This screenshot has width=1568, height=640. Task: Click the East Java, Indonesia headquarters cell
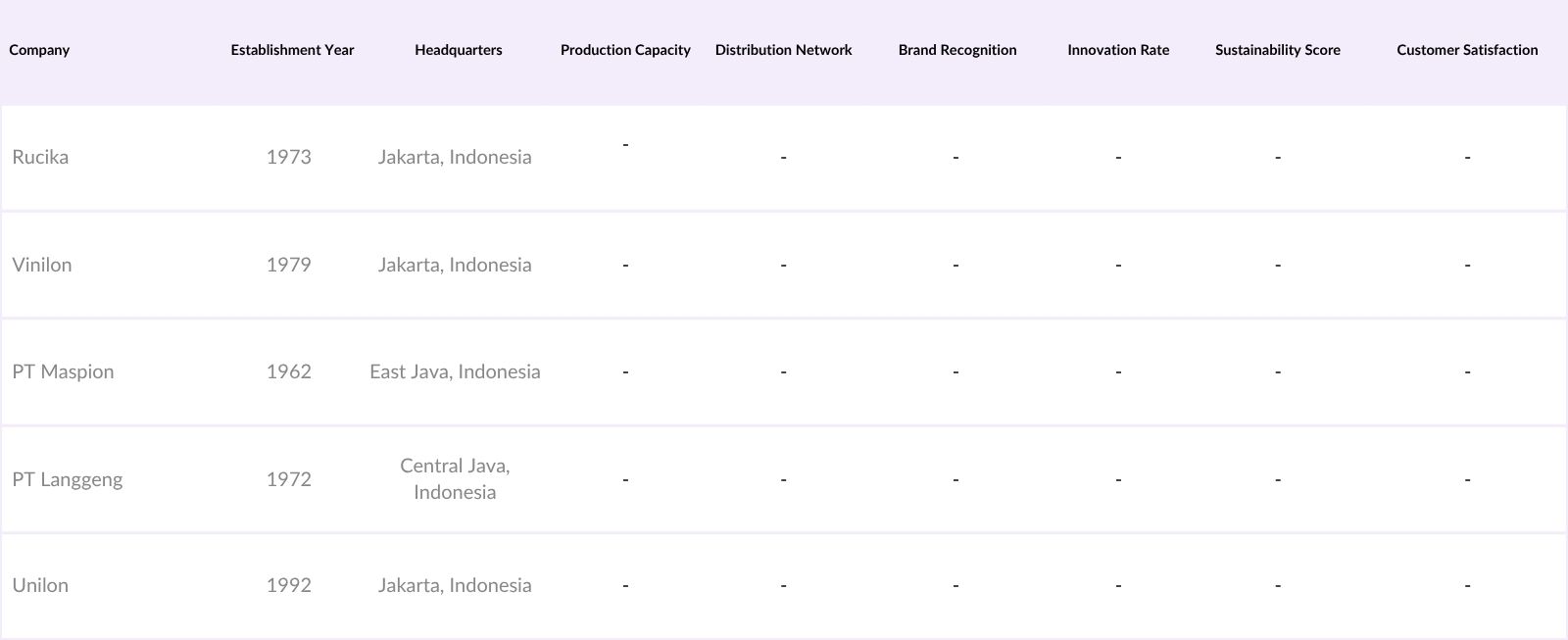455,371
